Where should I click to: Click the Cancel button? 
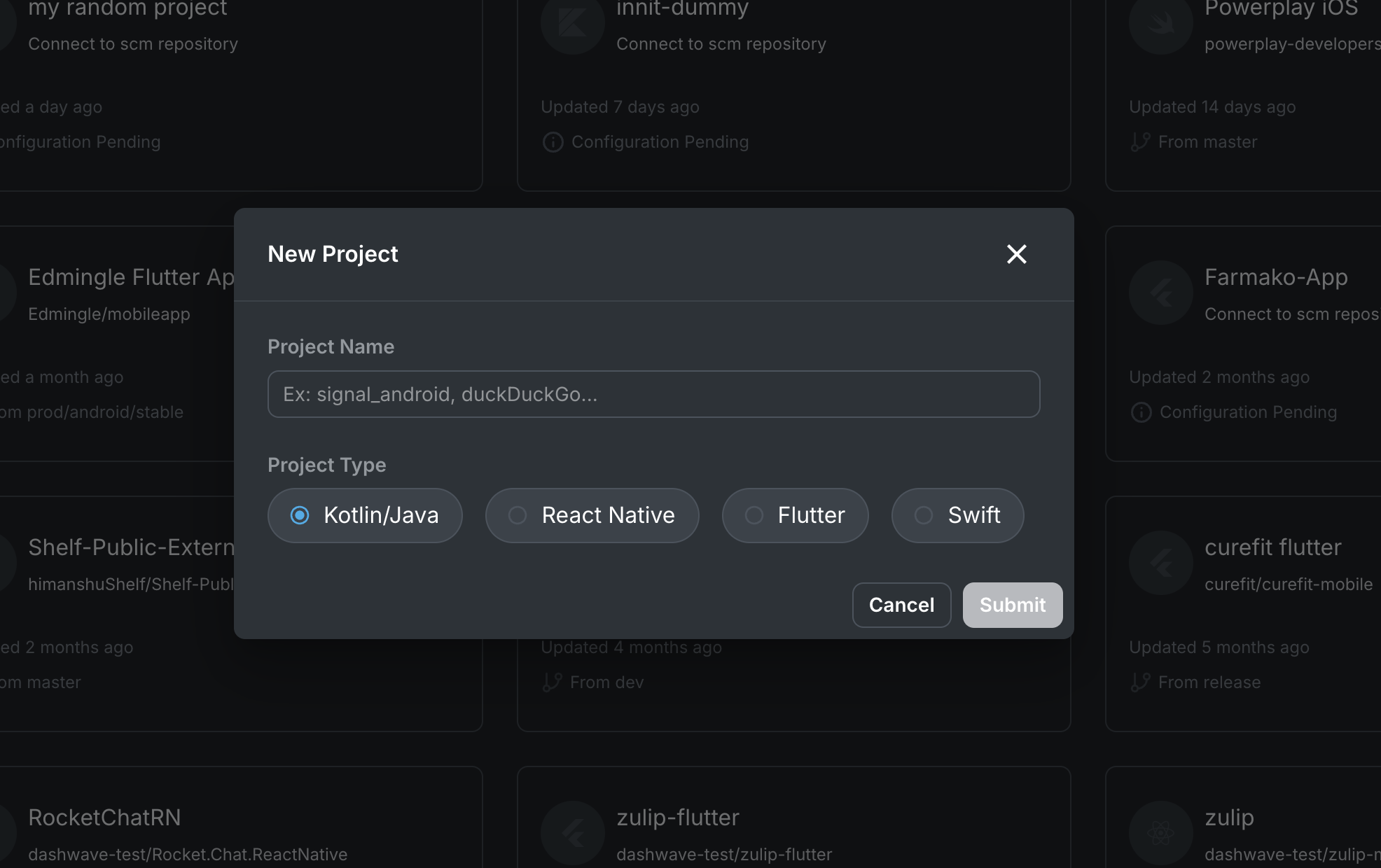[x=901, y=605]
